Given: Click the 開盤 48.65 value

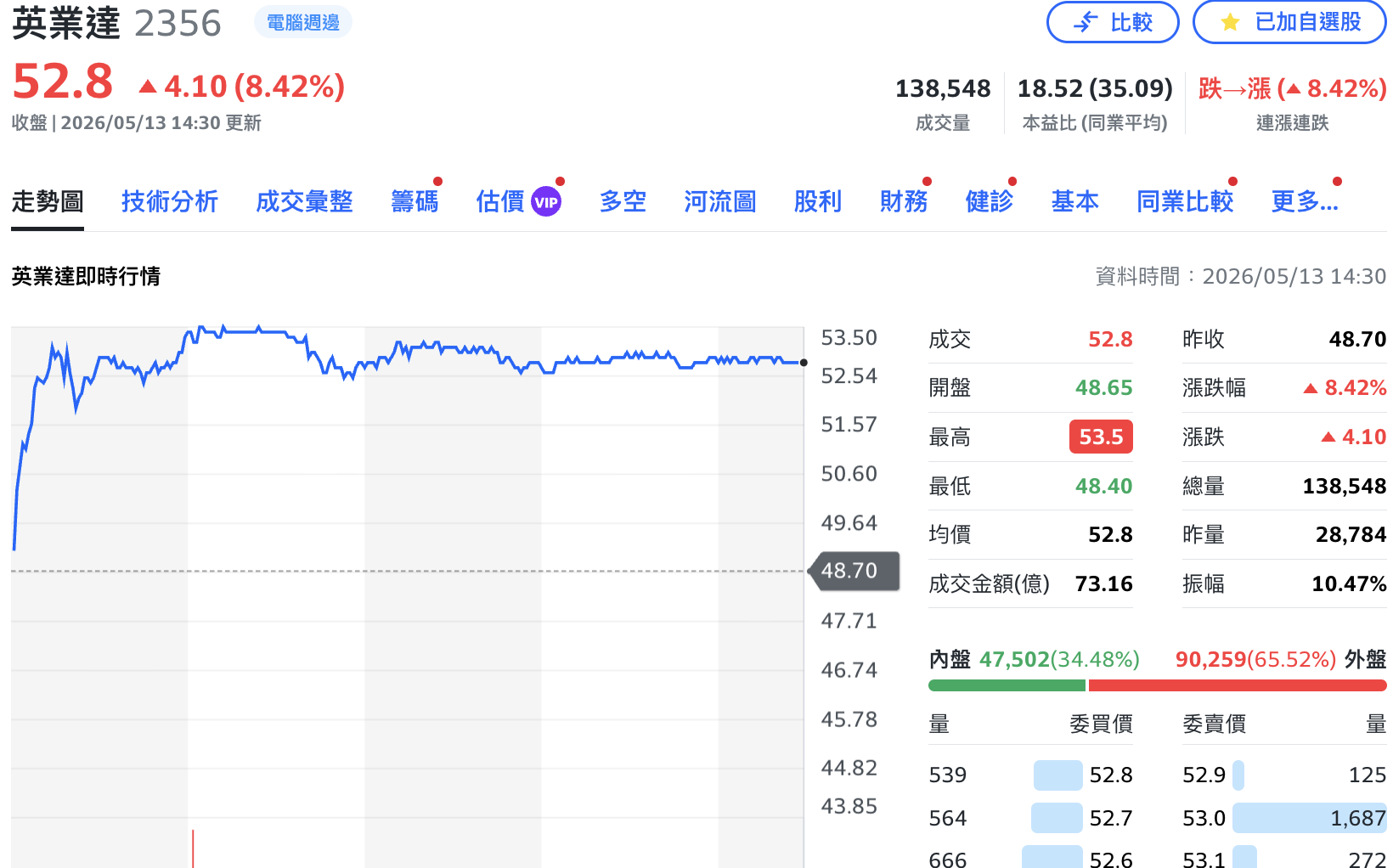Looking at the screenshot, I should tap(1103, 387).
